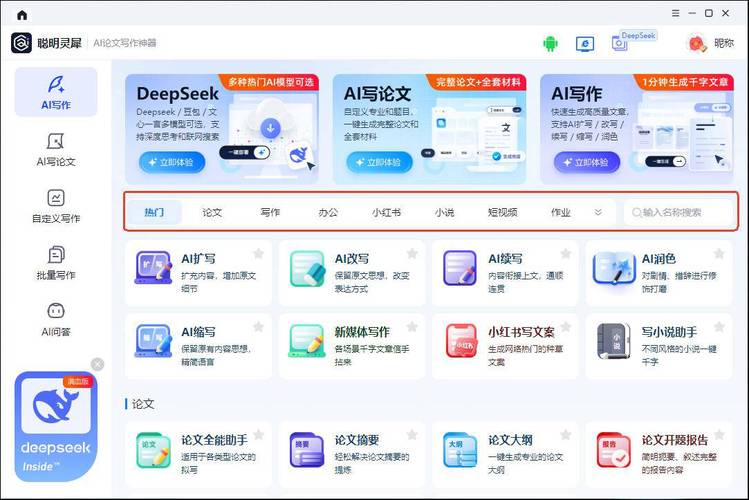Viewport: 749px width, 500px height.
Task: Select the AI写论文 sidebar icon
Action: pos(56,148)
